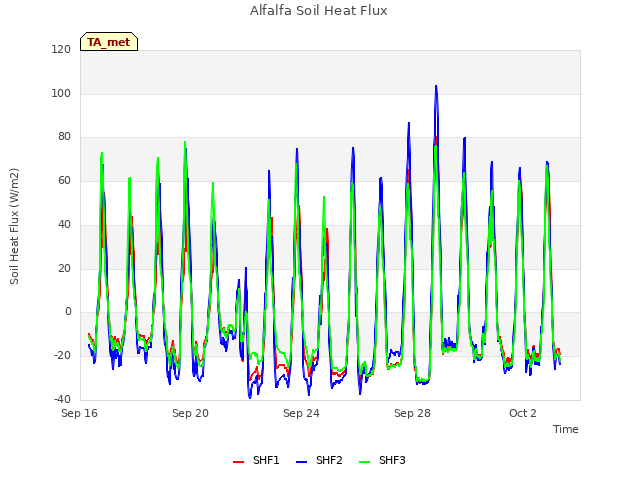Click the 40 y-axis tick label
The width and height of the screenshot is (640, 480).
(x=64, y=224)
